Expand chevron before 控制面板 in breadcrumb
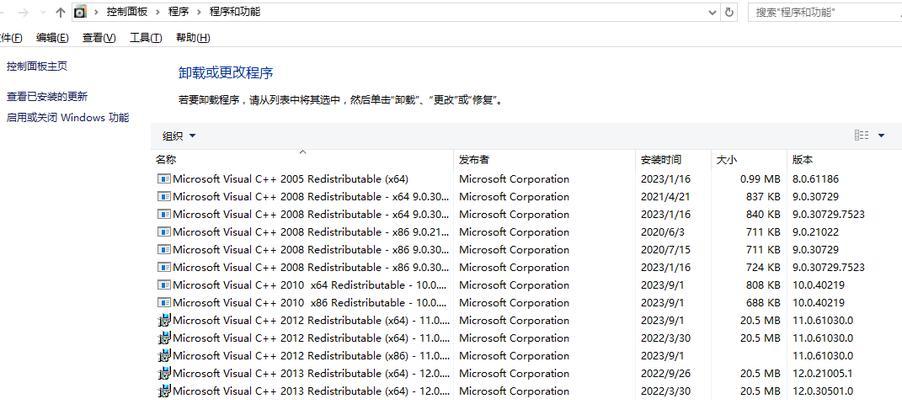The width and height of the screenshot is (902, 400). [95, 12]
